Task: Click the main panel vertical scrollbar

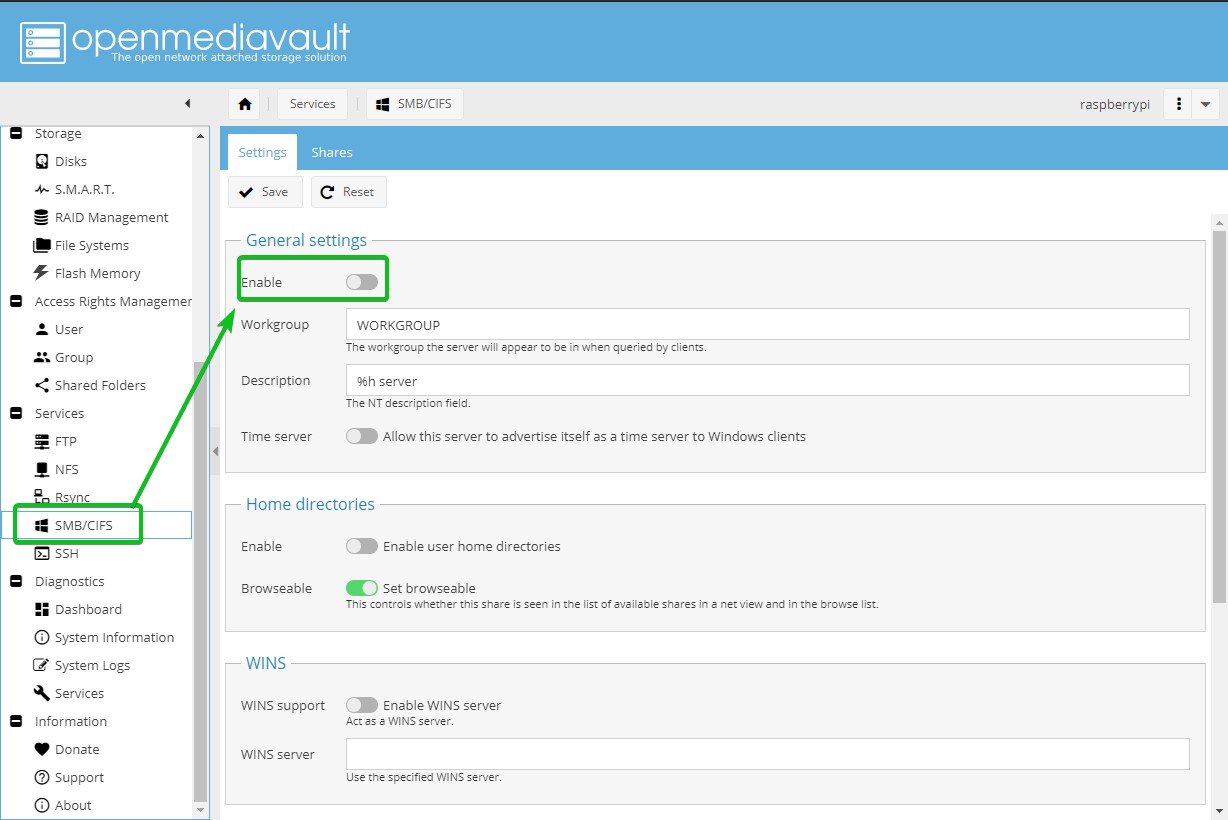Action: coord(1219,416)
